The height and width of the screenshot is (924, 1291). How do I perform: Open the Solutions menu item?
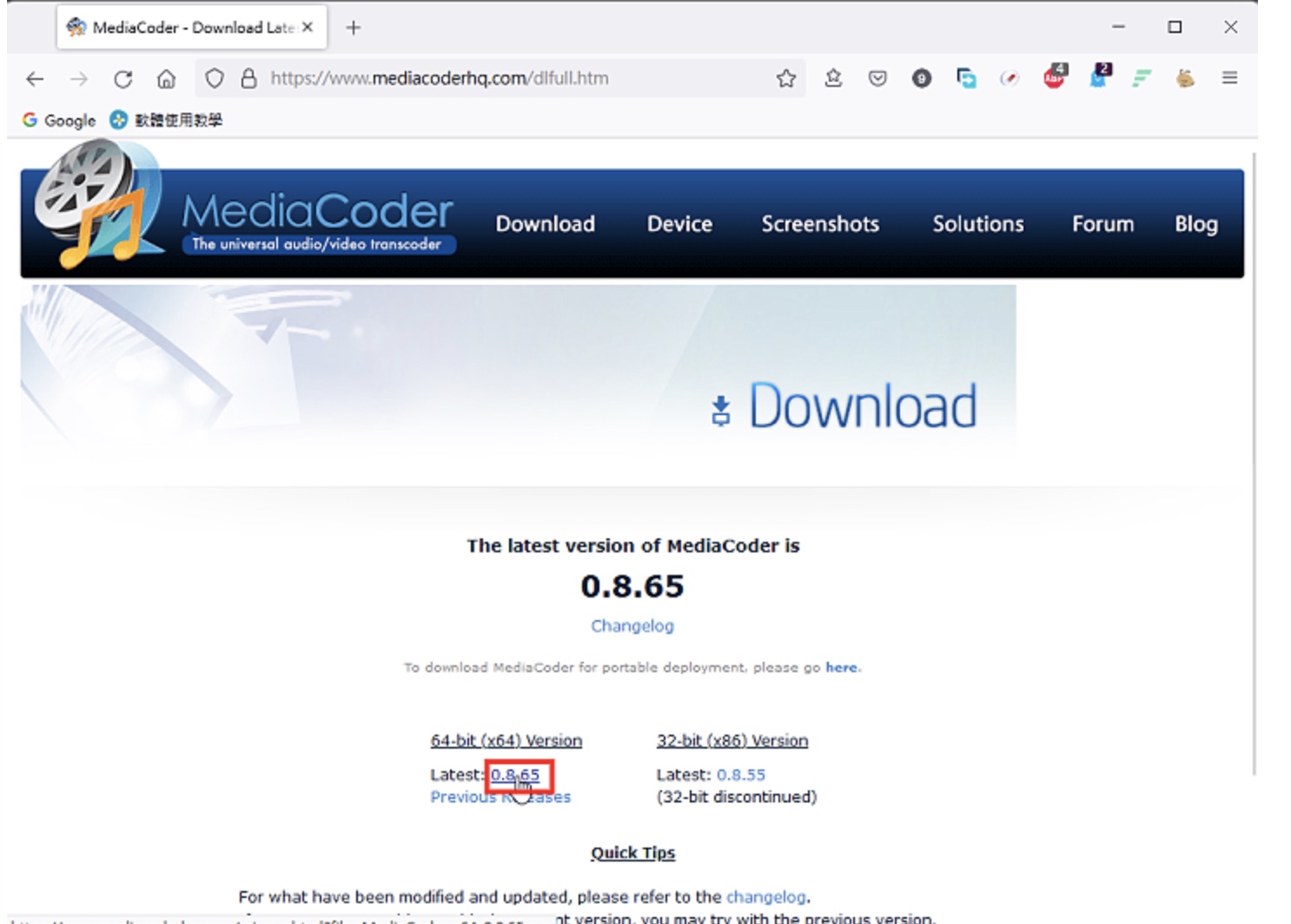[978, 224]
